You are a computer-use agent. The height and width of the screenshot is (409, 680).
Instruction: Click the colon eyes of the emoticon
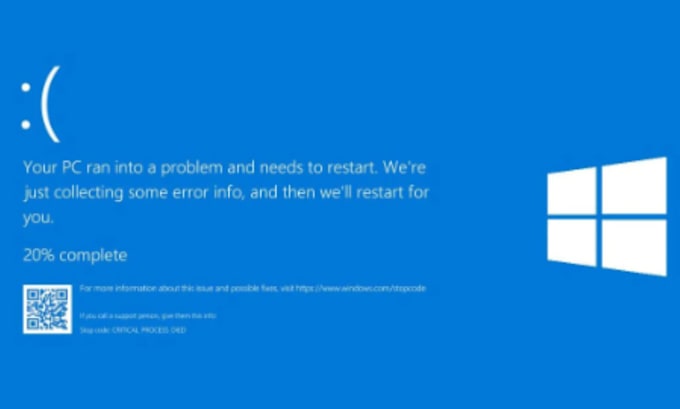26,106
